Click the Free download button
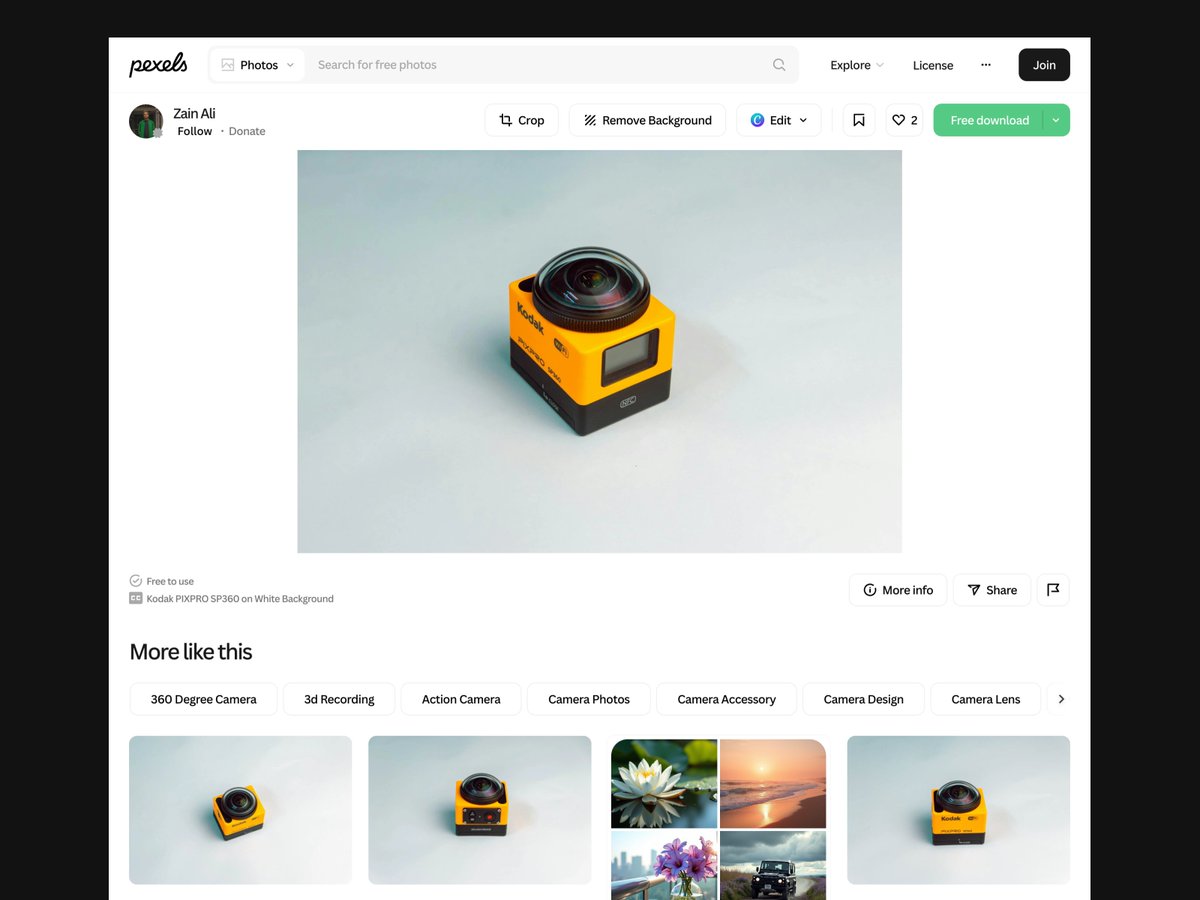The height and width of the screenshot is (900, 1200). [x=989, y=120]
